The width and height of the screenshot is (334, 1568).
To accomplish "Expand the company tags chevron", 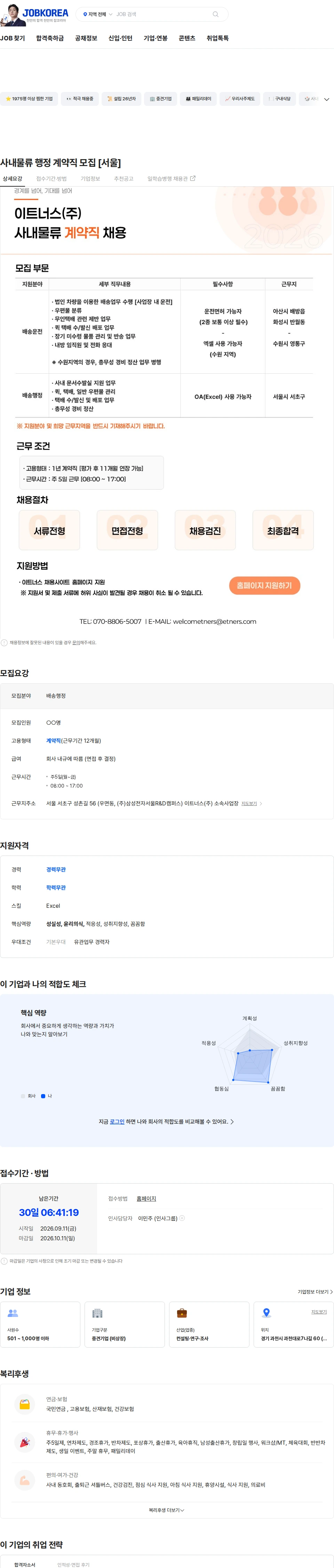I will coord(327,99).
